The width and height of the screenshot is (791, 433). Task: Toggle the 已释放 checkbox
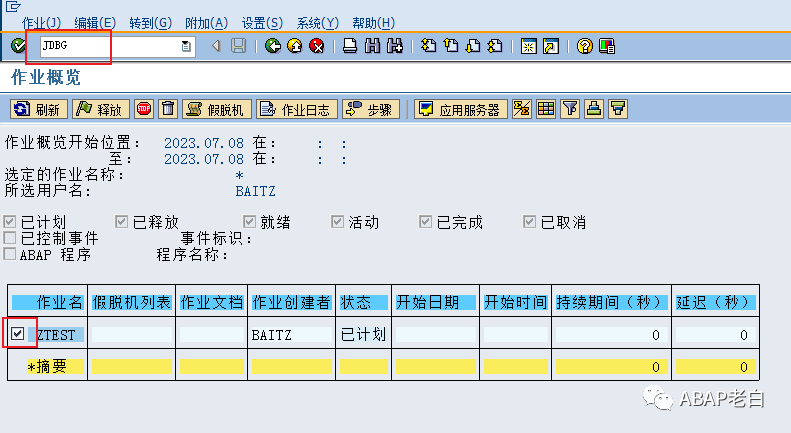click(122, 222)
